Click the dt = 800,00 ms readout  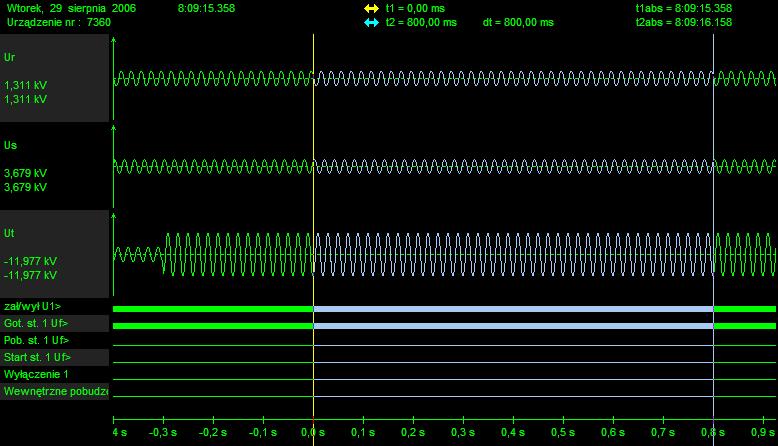(518, 22)
